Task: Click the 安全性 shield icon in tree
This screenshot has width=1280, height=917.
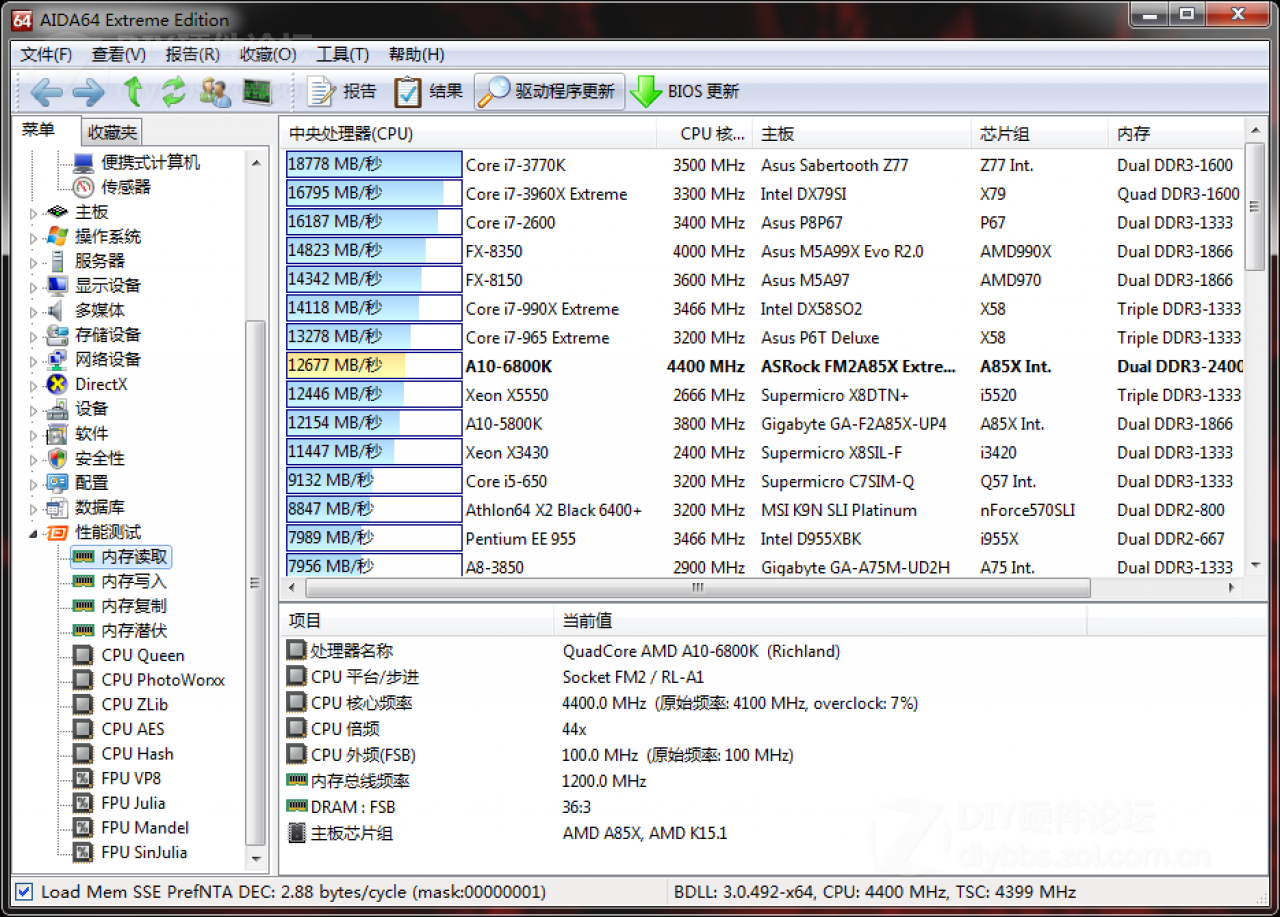Action: 57,458
